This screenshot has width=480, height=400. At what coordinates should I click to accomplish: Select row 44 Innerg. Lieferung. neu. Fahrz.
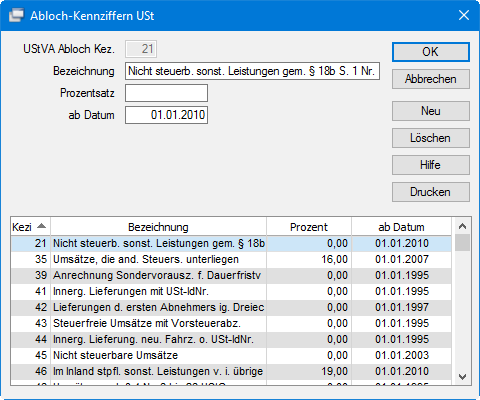(231, 339)
